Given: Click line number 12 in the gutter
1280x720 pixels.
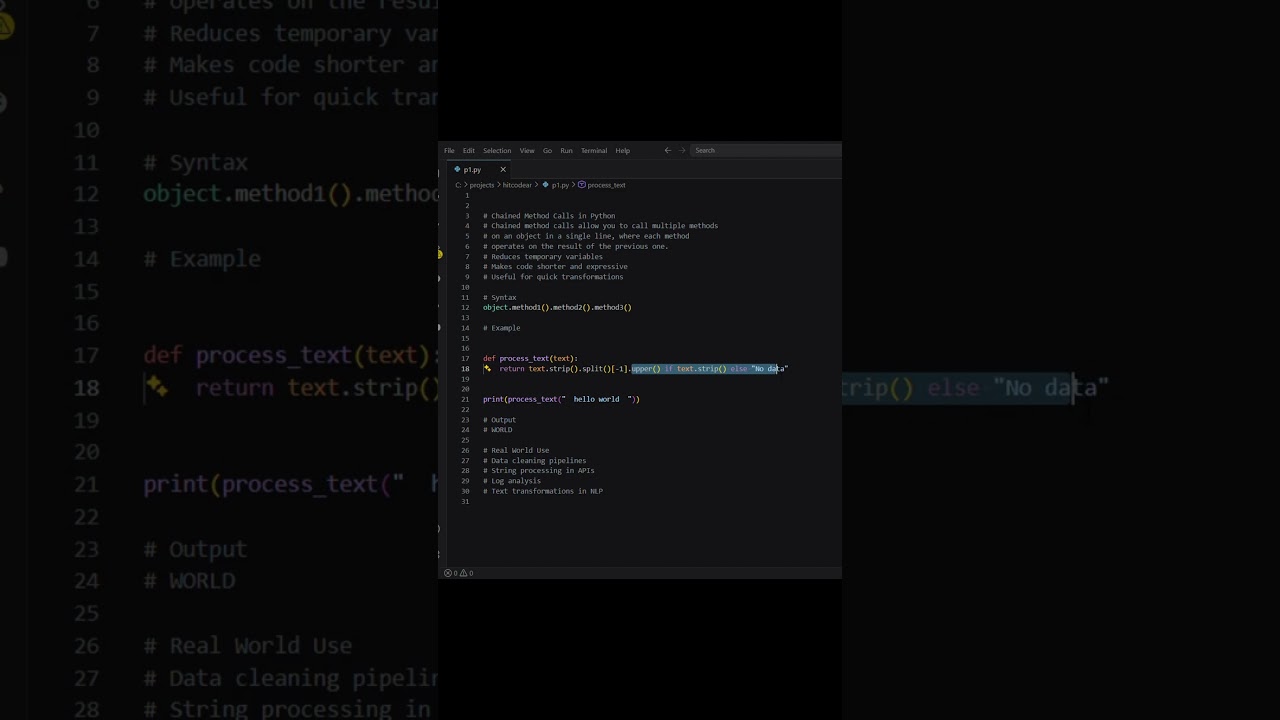Looking at the screenshot, I should coord(466,307).
